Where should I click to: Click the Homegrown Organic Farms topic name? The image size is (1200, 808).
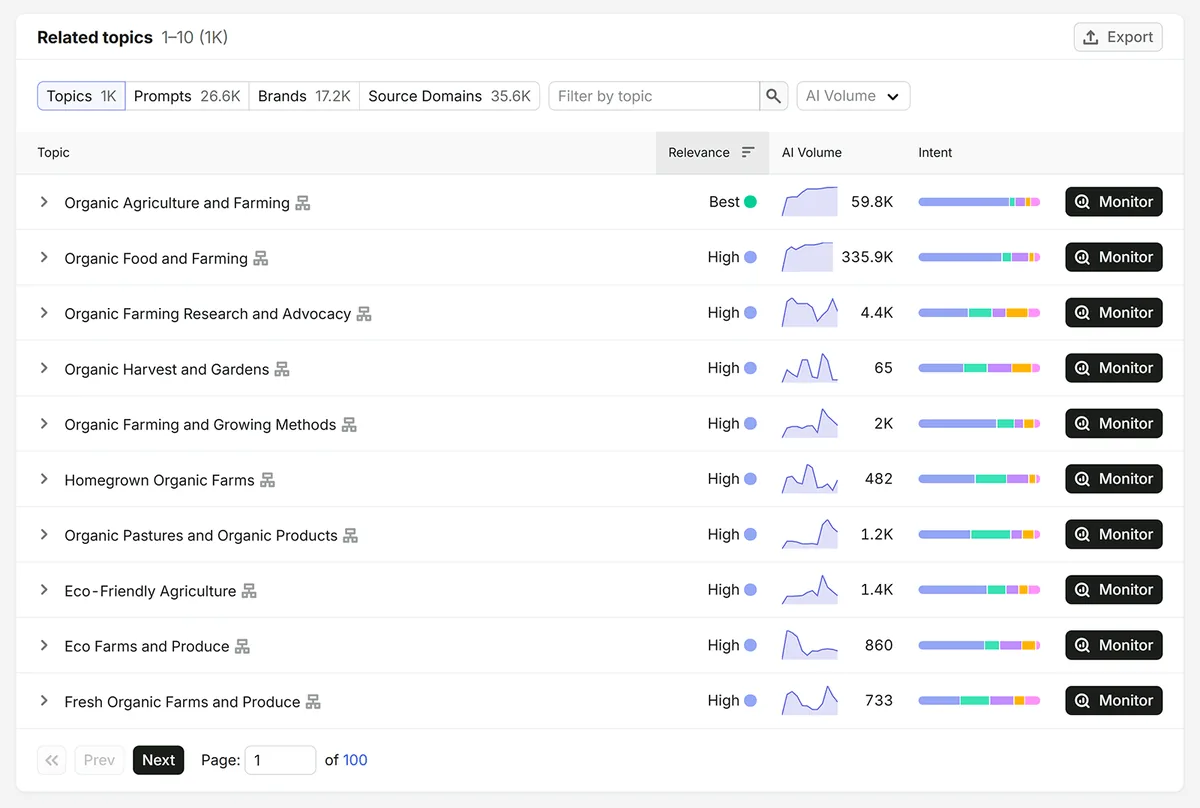coord(159,480)
